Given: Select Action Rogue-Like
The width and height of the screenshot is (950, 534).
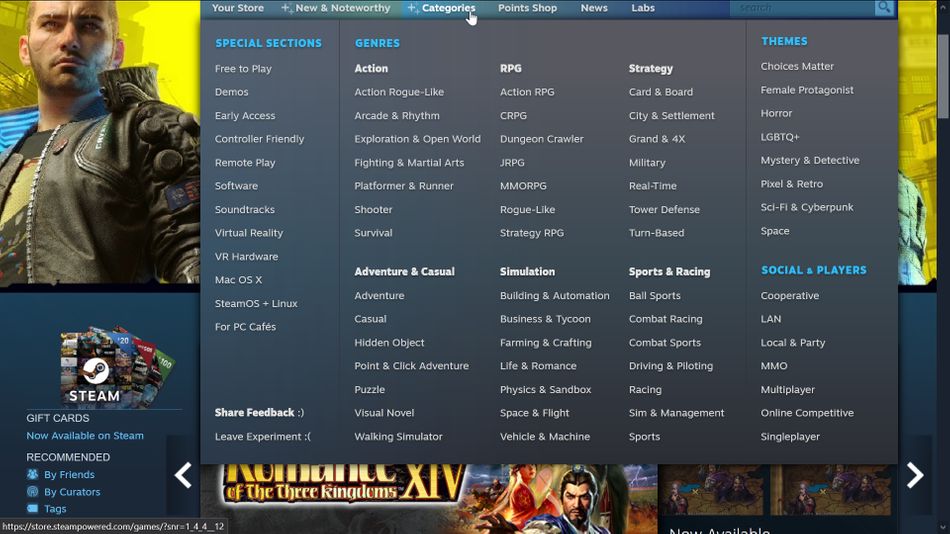Looking at the screenshot, I should pos(399,92).
